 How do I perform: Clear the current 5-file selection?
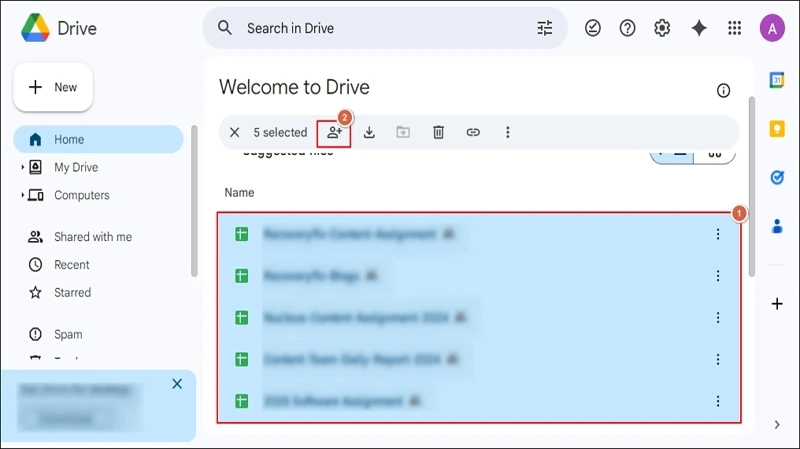[235, 133]
